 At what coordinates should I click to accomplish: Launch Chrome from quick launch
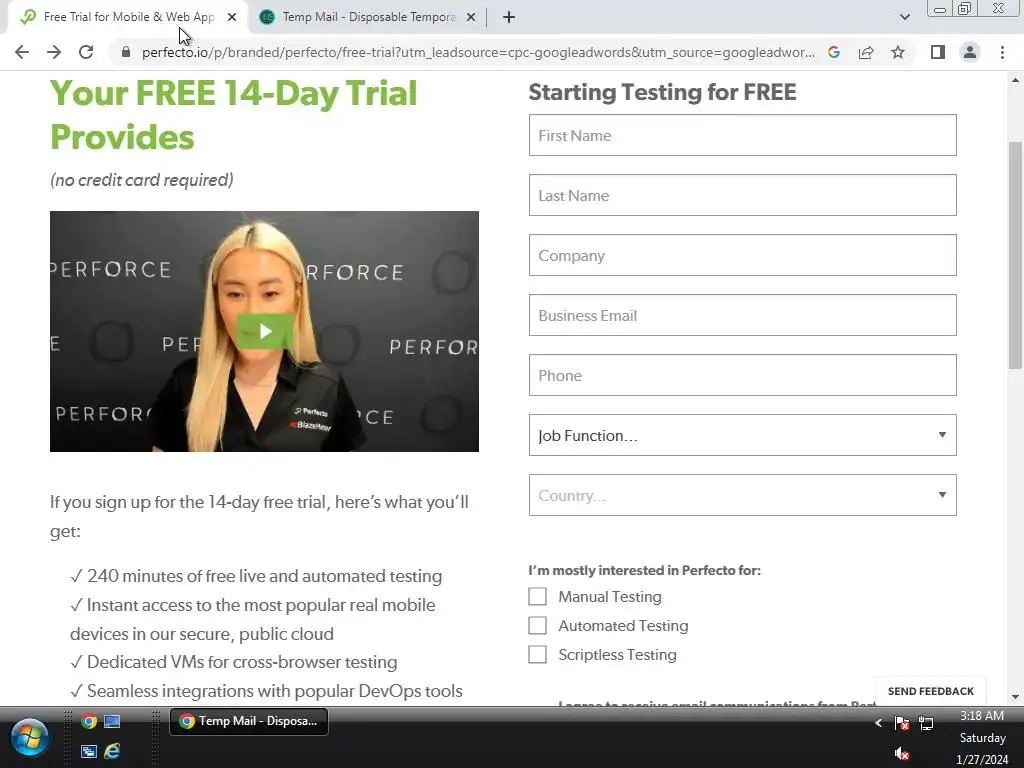[x=89, y=722]
